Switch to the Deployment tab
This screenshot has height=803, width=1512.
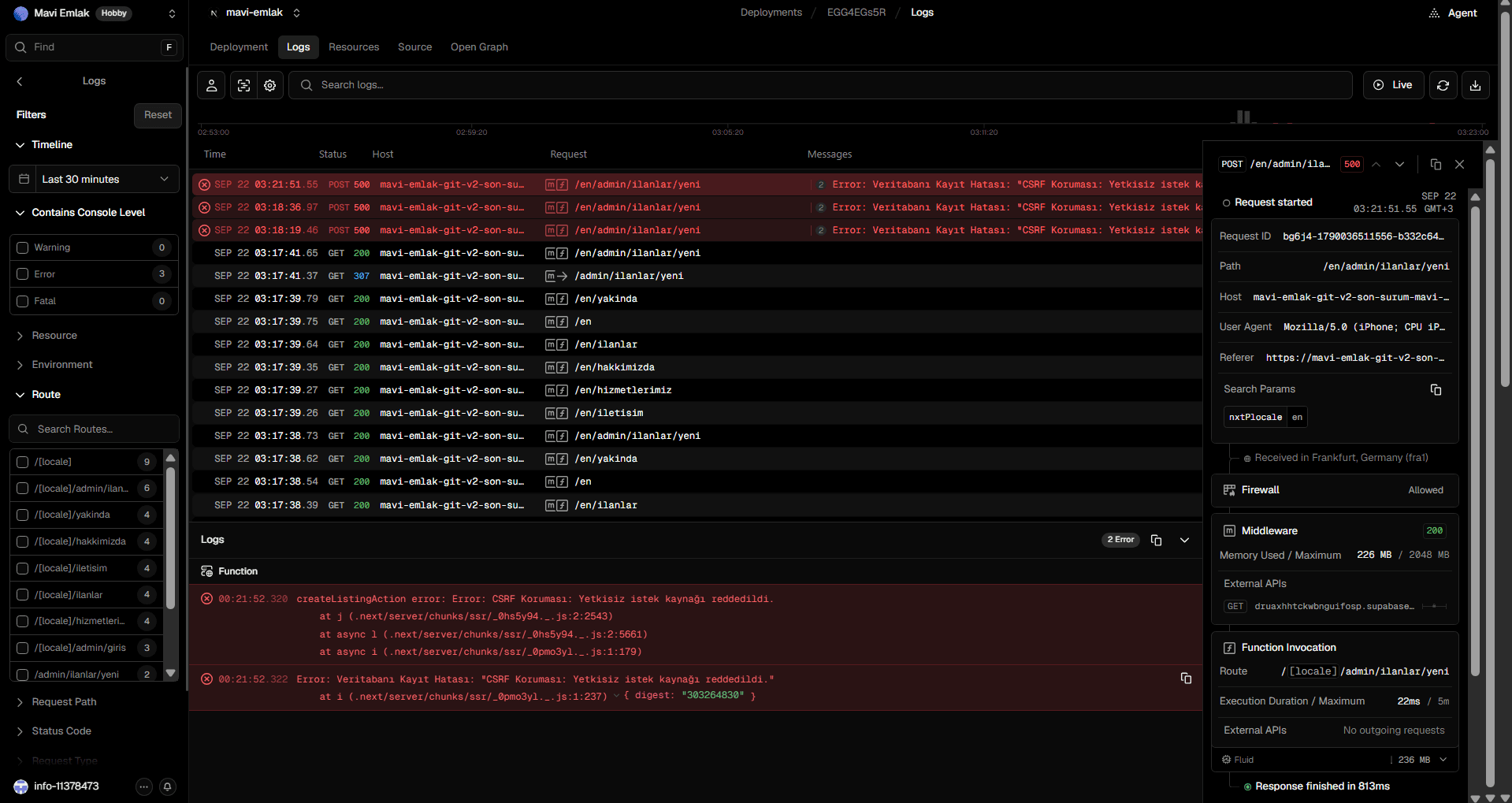click(x=239, y=47)
